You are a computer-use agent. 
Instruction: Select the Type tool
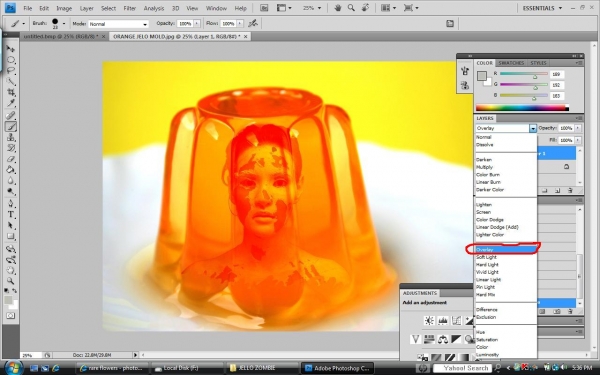(11, 215)
